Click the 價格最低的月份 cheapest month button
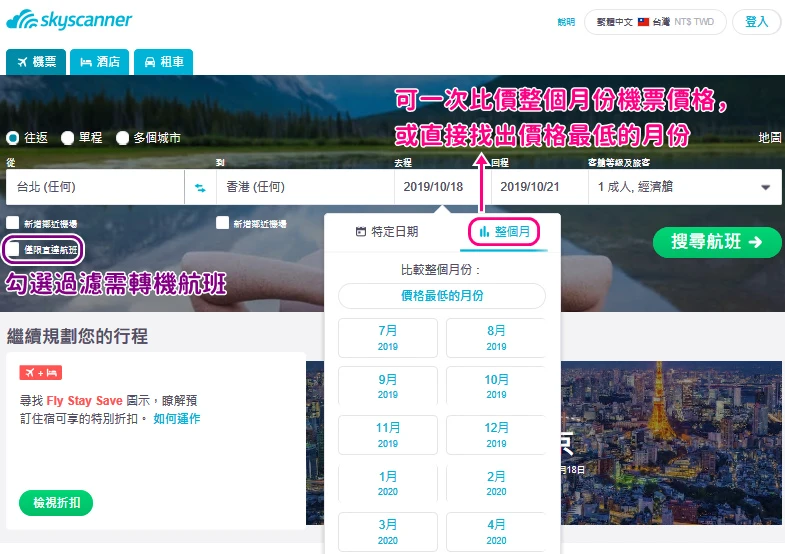The height and width of the screenshot is (554, 785). (x=441, y=296)
